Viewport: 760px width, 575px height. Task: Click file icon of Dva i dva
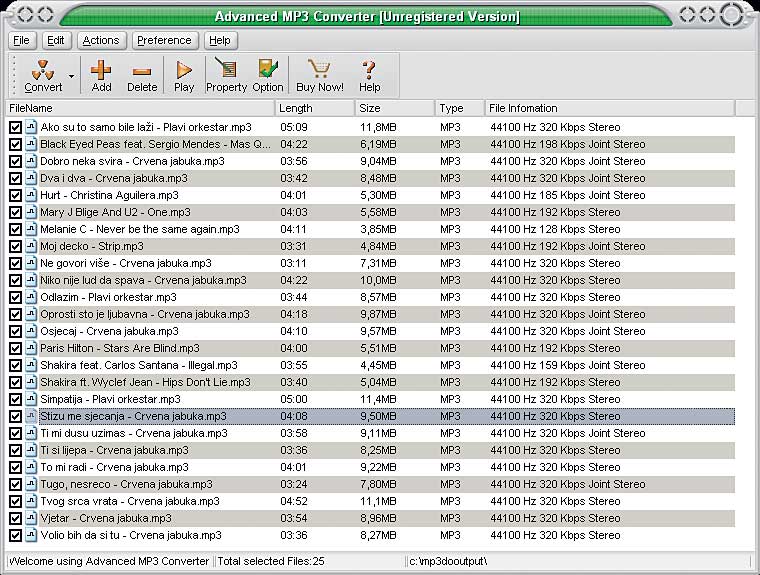(31, 178)
